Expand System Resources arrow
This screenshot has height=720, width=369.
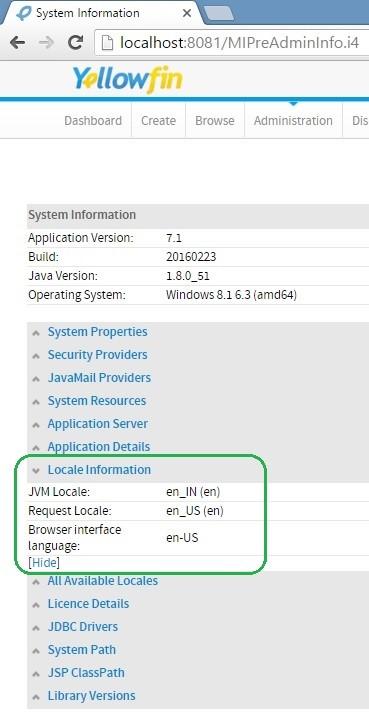click(x=36, y=402)
